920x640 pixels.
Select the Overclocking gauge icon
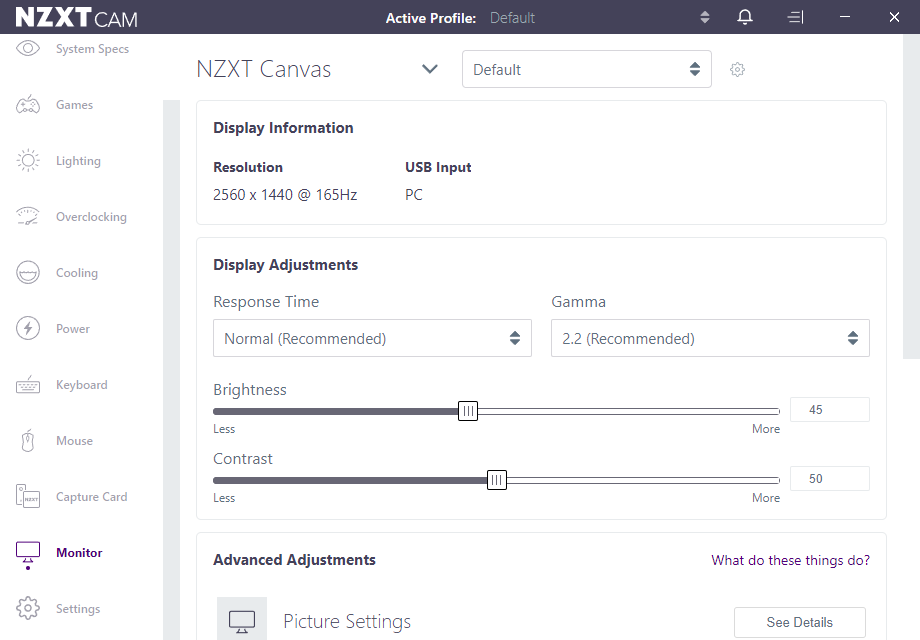(x=28, y=217)
